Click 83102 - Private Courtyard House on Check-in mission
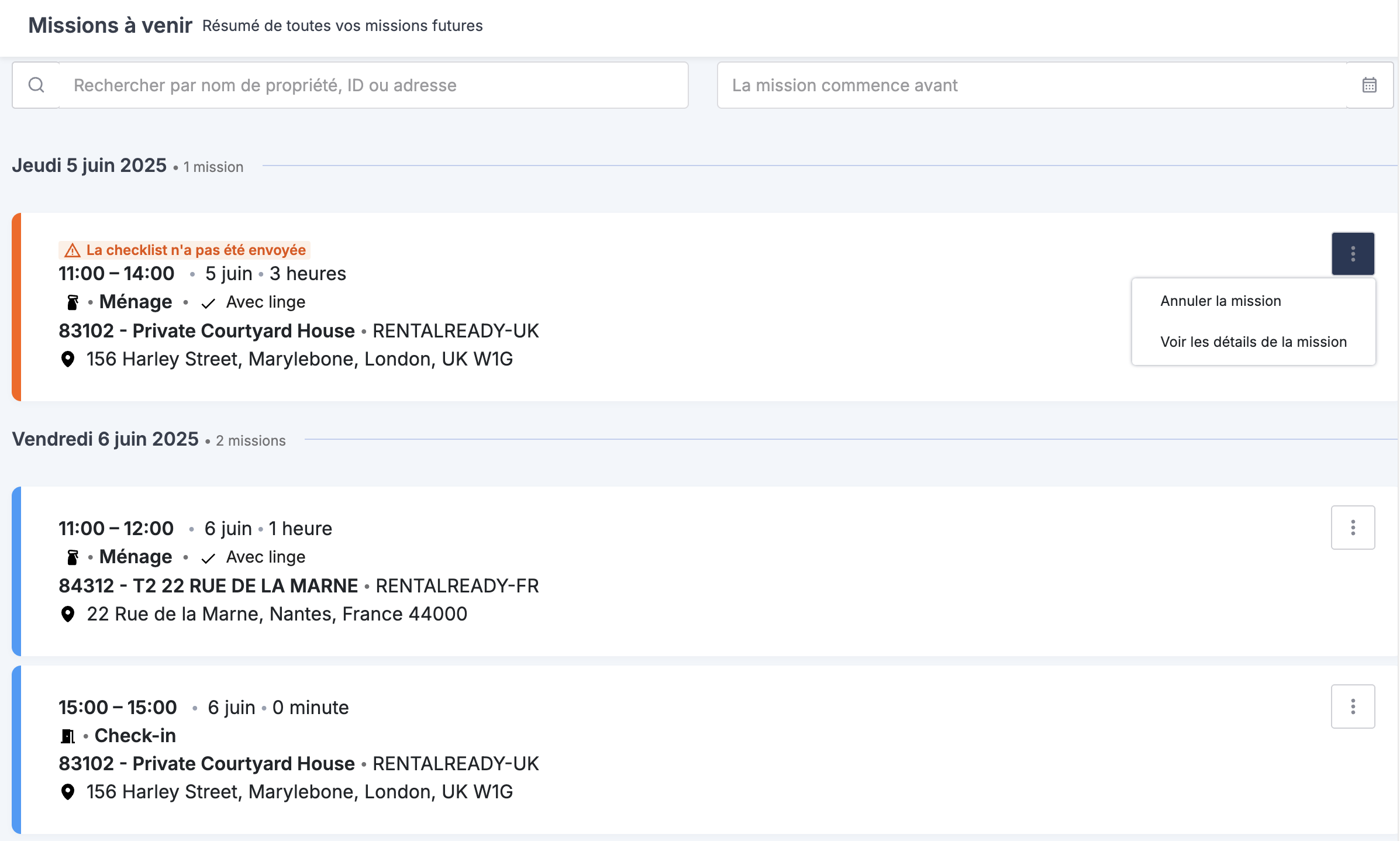Image resolution: width=1400 pixels, height=841 pixels. pos(206,764)
